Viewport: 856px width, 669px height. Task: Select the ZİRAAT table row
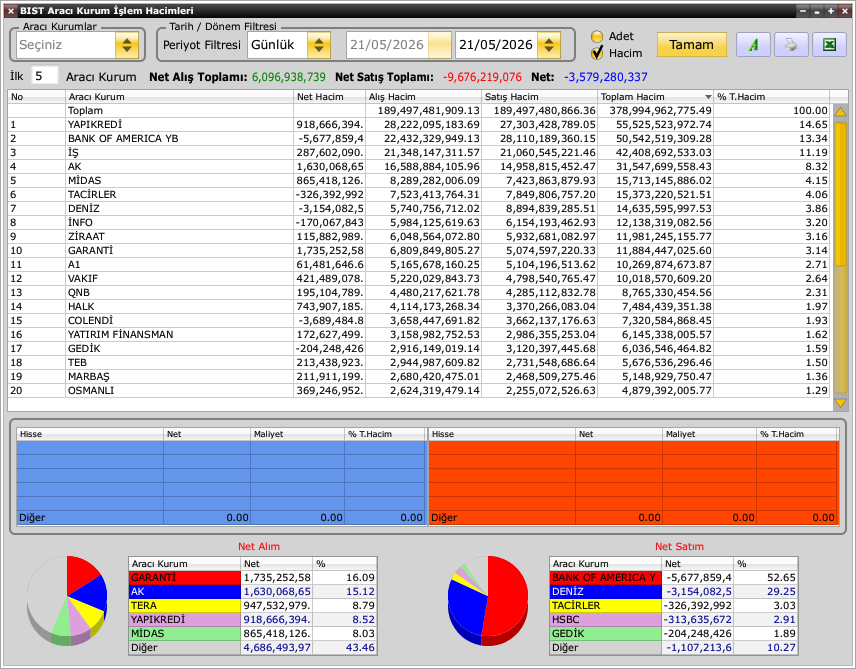point(419,236)
